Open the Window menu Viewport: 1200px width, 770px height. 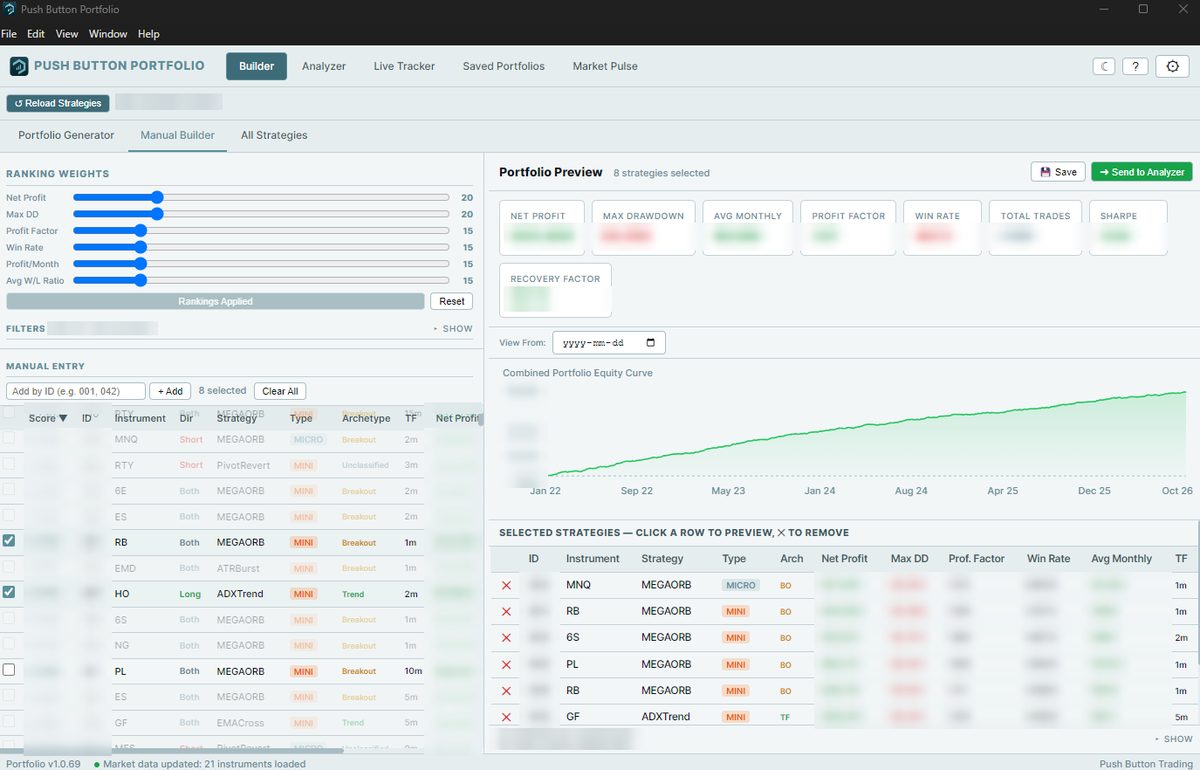click(x=108, y=34)
